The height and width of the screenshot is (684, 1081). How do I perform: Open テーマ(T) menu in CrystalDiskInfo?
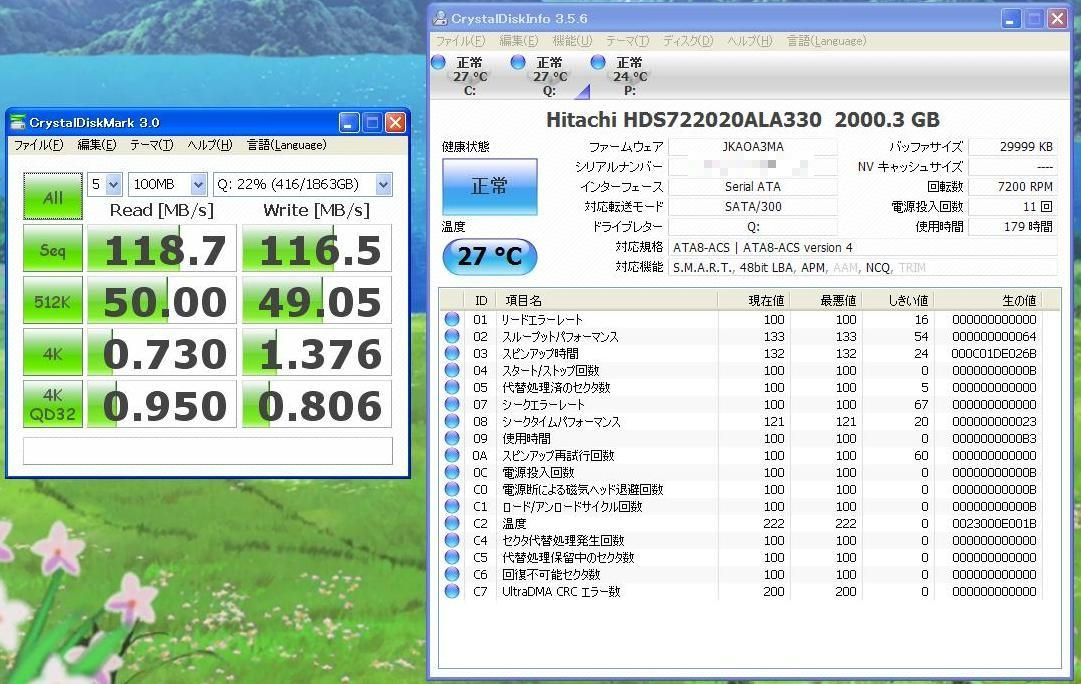tap(627, 41)
